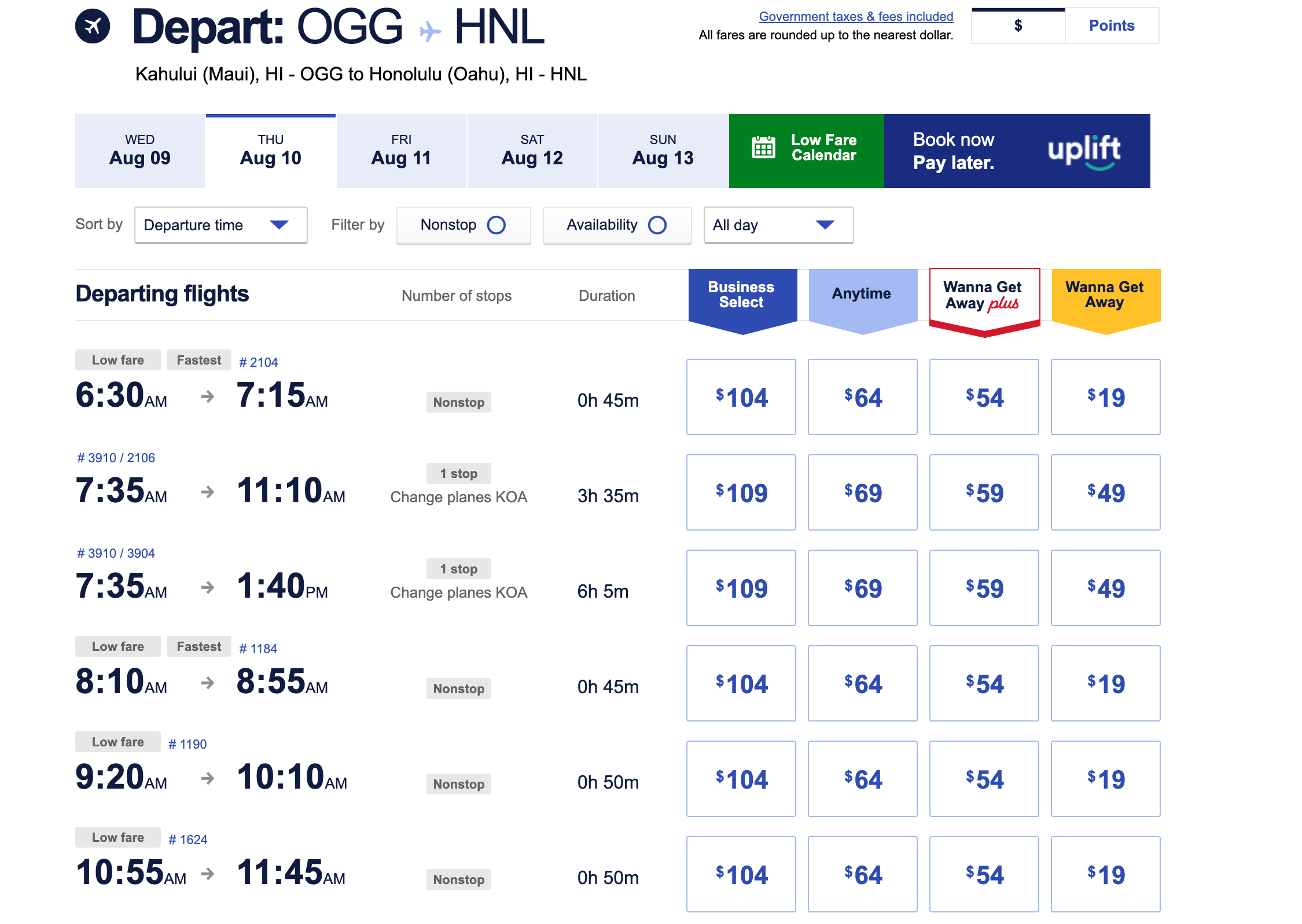Open Government taxes & fees included link
1302x924 pixels.
tap(856, 17)
